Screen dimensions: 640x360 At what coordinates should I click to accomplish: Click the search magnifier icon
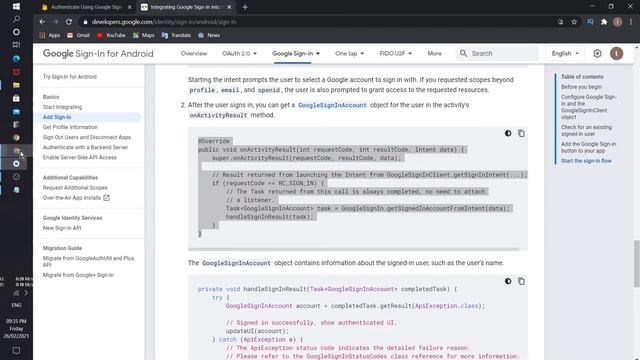[x=463, y=53]
